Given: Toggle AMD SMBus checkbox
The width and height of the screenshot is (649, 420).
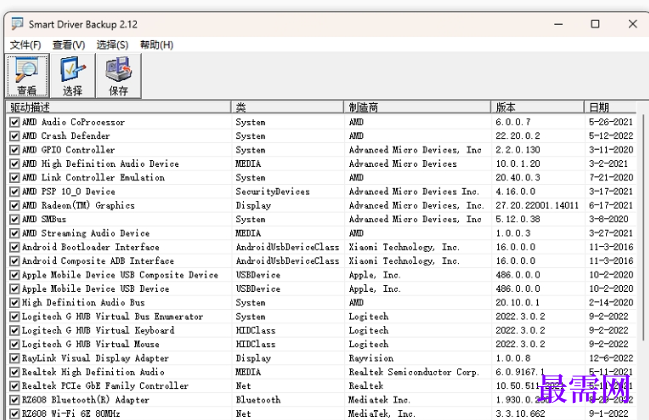Looking at the screenshot, I should [x=14, y=219].
